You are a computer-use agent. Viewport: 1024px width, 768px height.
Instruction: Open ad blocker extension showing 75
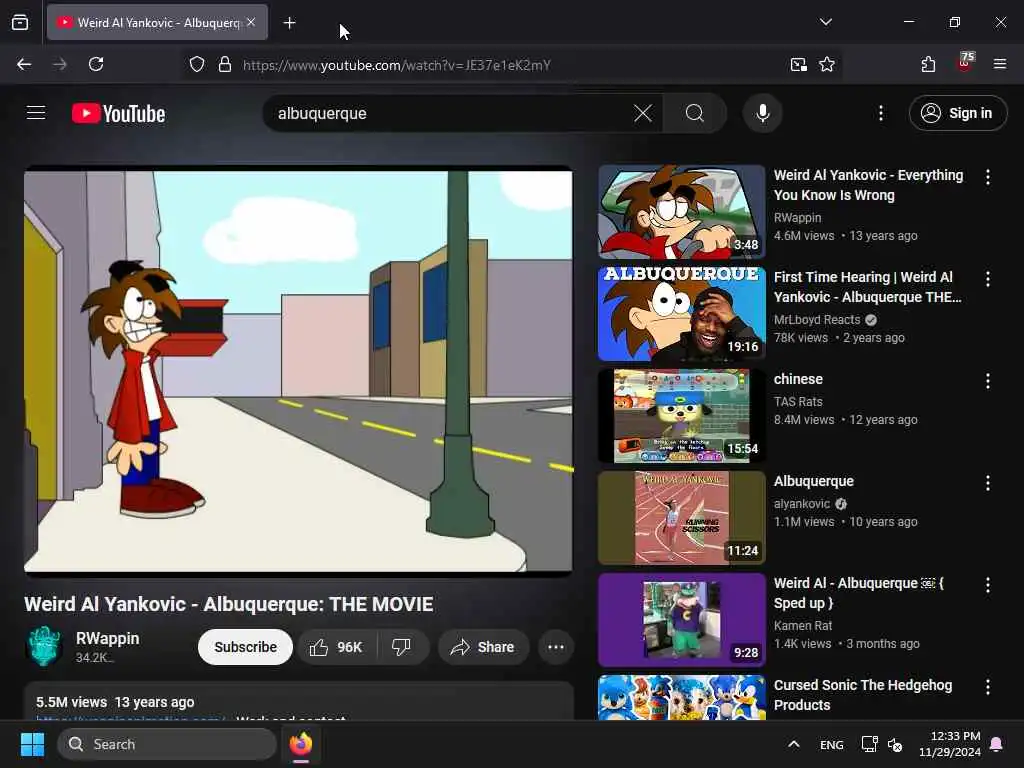click(965, 64)
